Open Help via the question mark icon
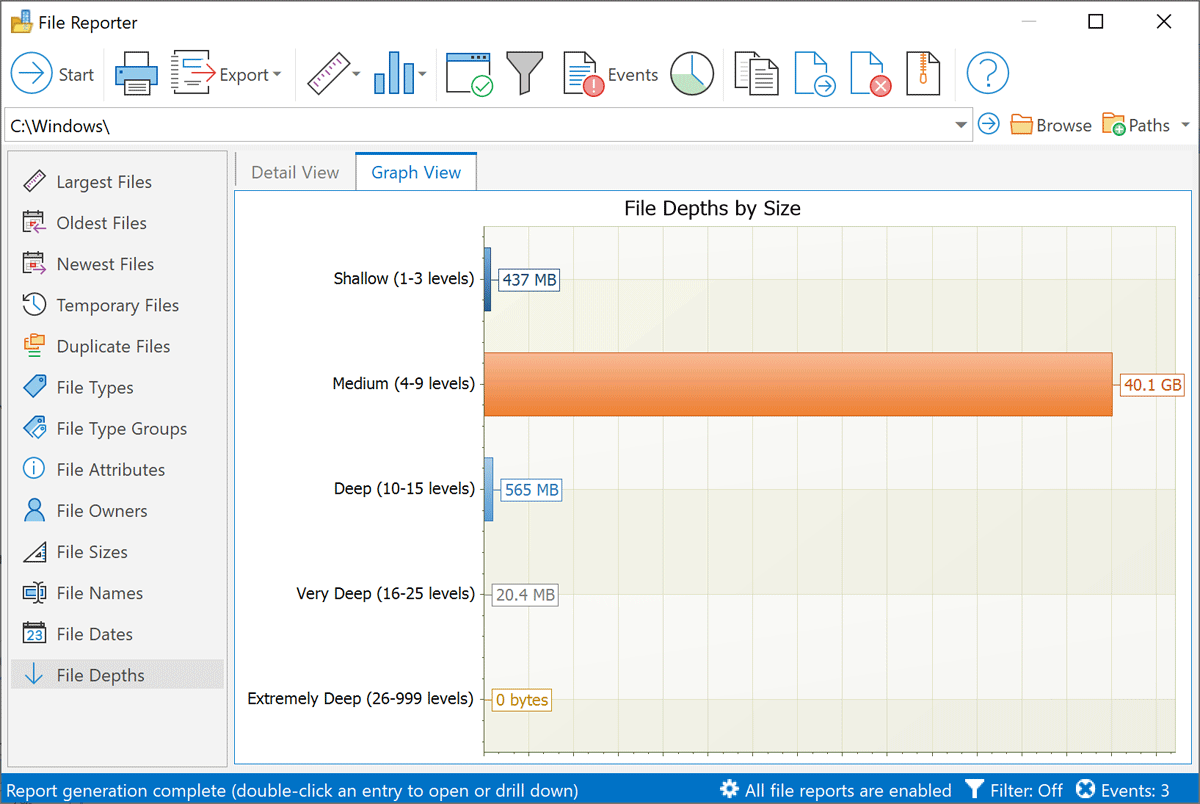 pyautogui.click(x=987, y=74)
